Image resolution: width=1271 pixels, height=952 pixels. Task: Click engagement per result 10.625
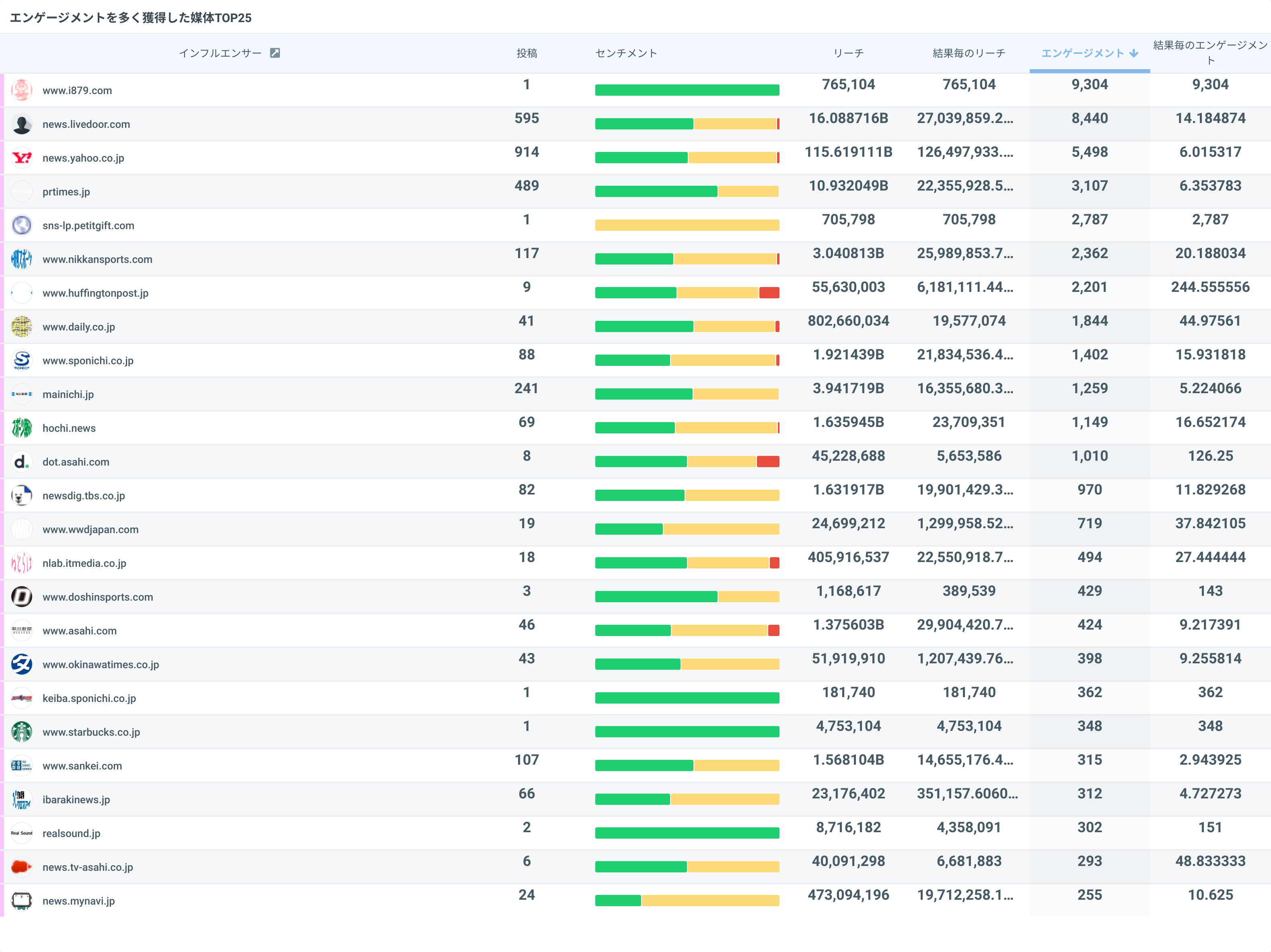pyautogui.click(x=1210, y=895)
